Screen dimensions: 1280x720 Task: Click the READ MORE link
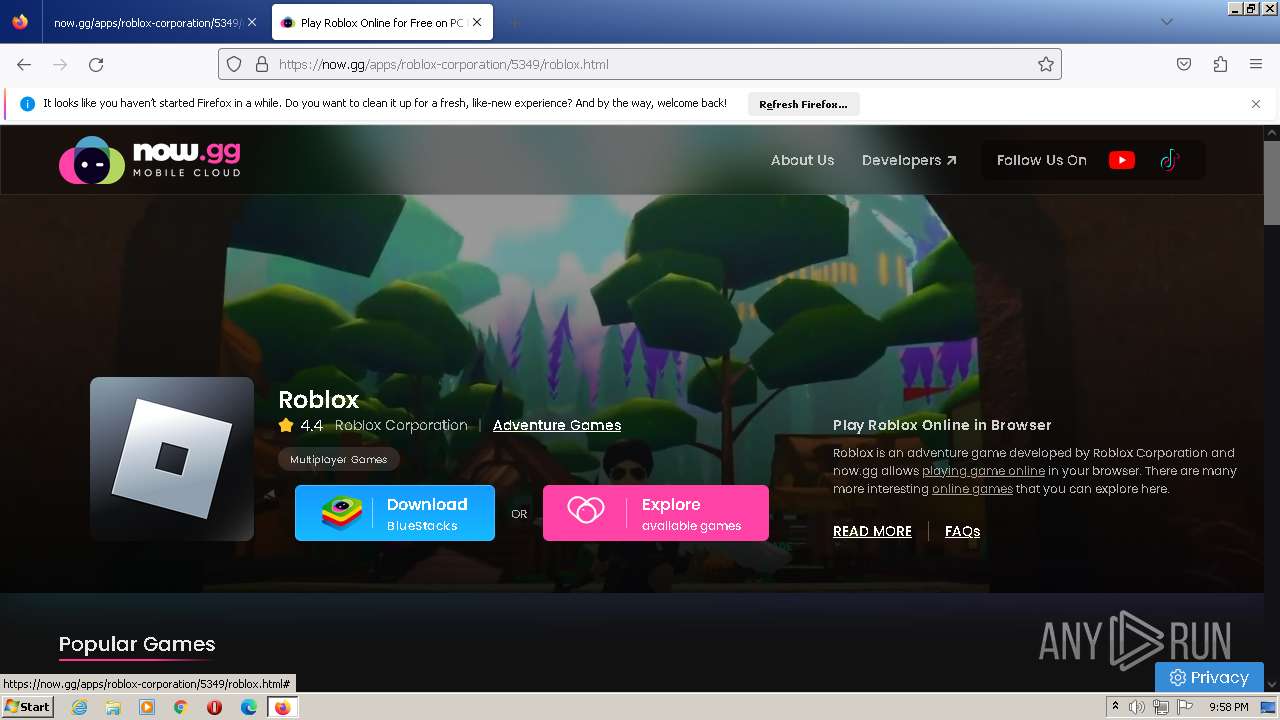[872, 531]
